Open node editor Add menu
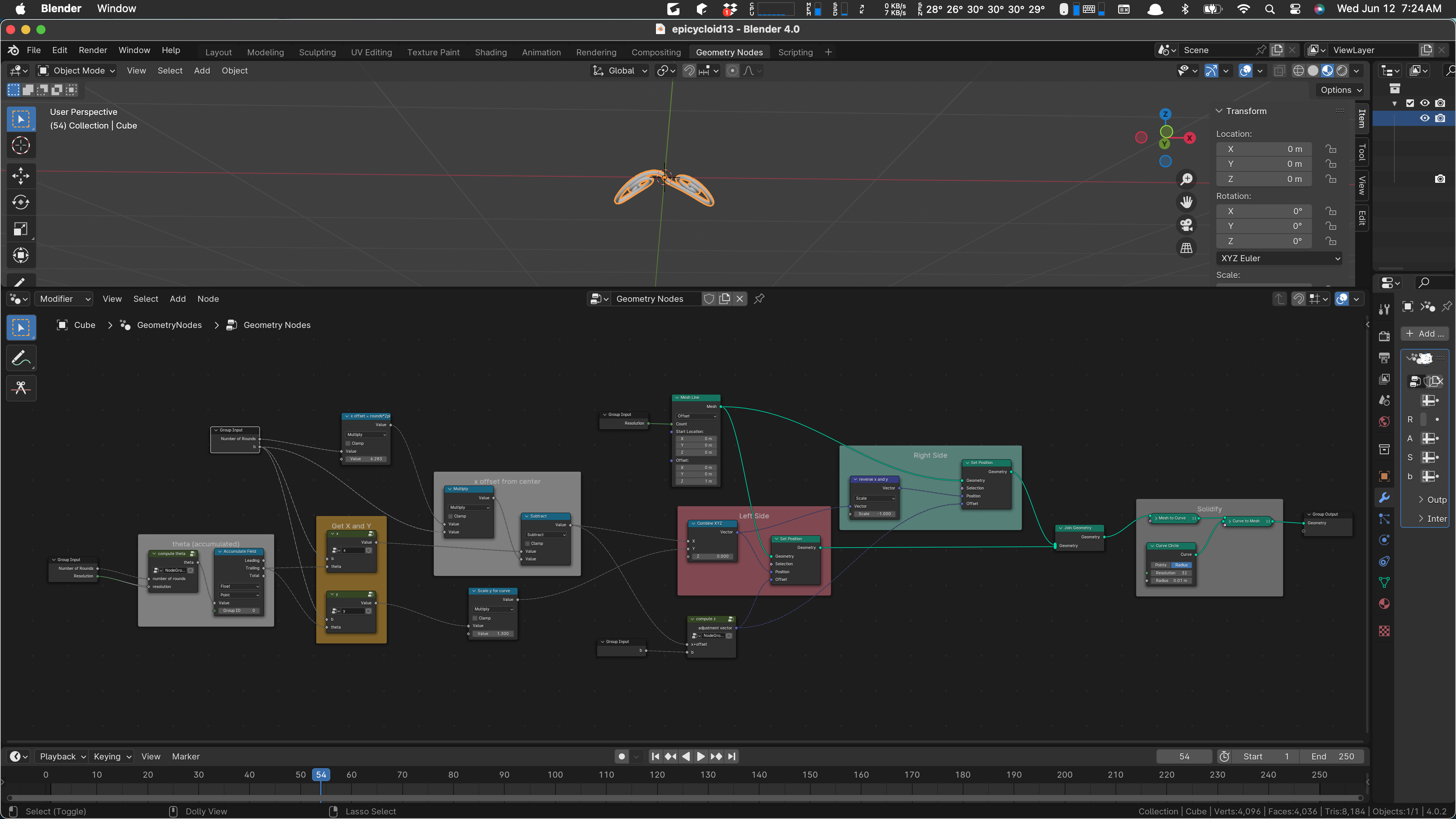The image size is (1456, 819). coord(177,299)
